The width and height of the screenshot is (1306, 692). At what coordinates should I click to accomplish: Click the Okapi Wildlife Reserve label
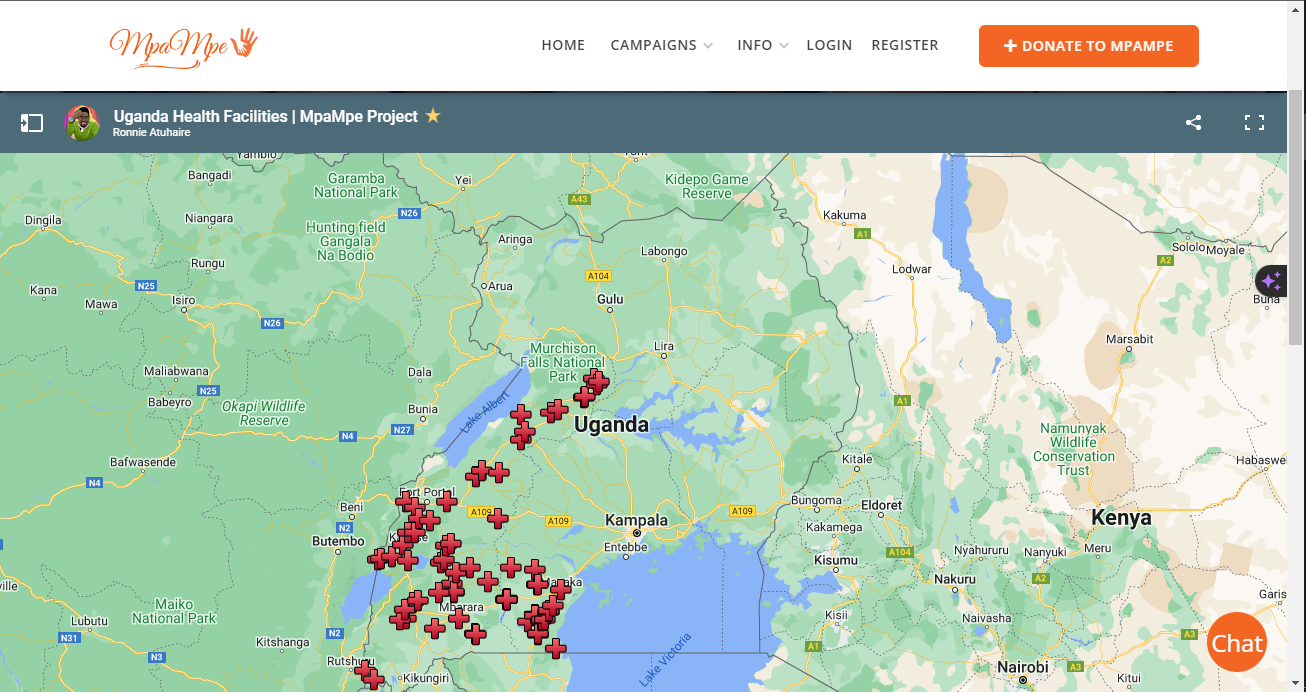click(264, 413)
